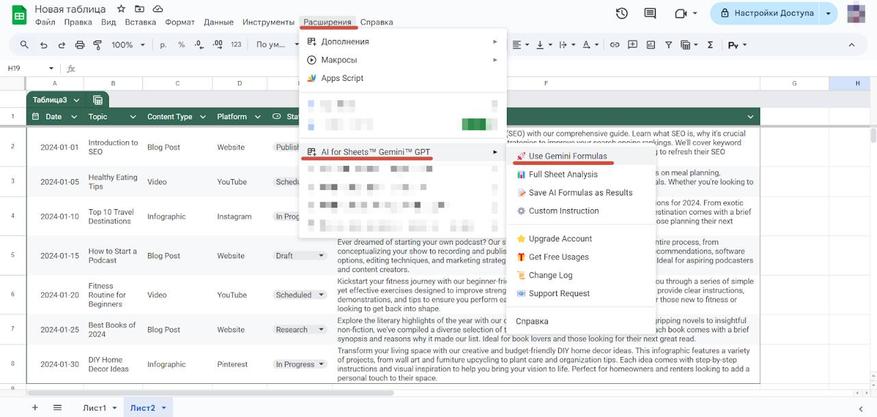Collapse the toolbar with the chevron
877x417 pixels.
852,45
